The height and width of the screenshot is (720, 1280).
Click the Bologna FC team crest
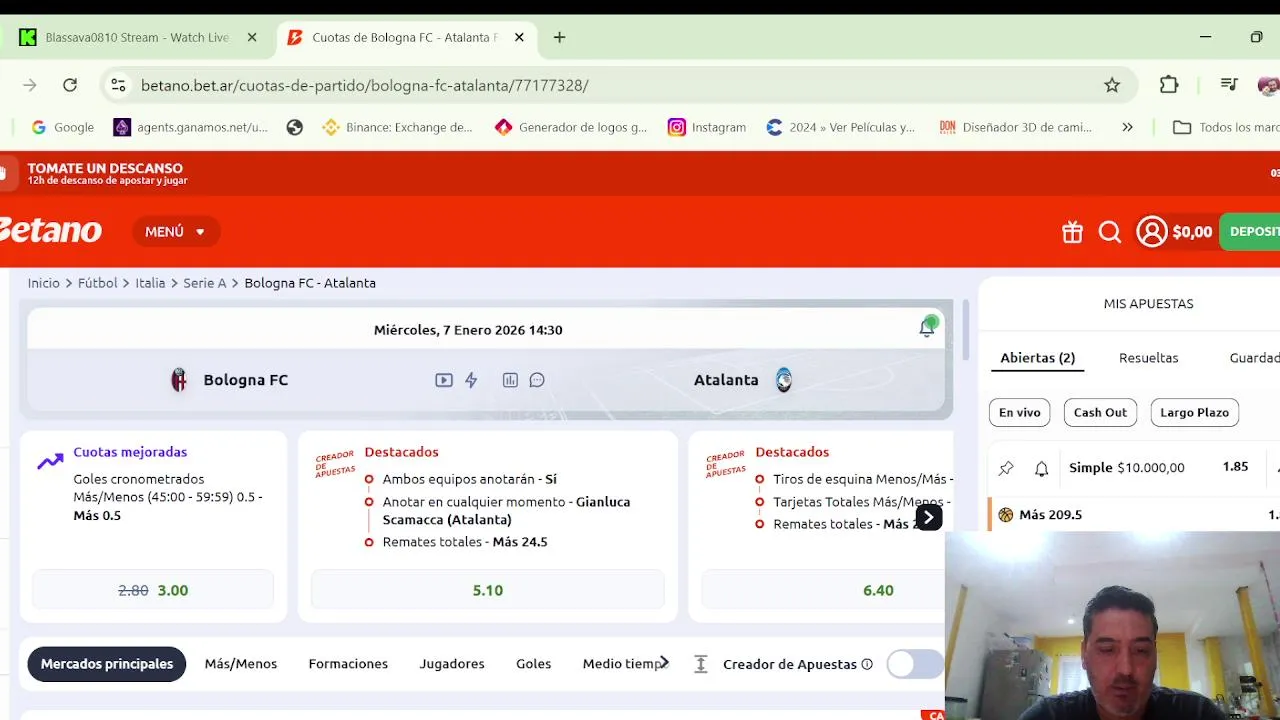coord(179,380)
